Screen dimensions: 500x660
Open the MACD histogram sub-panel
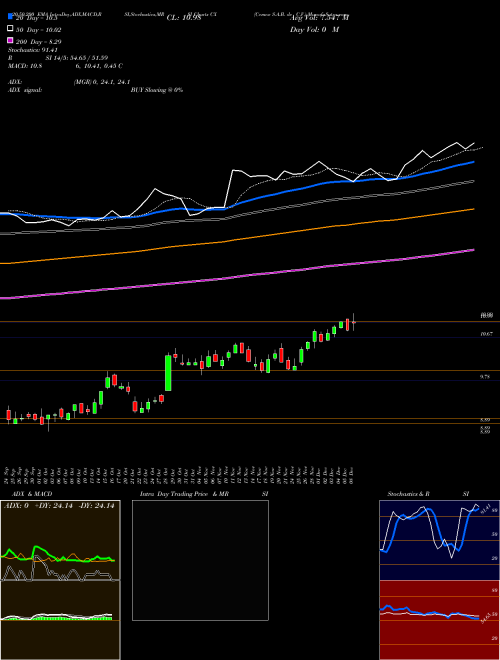(x=60, y=620)
